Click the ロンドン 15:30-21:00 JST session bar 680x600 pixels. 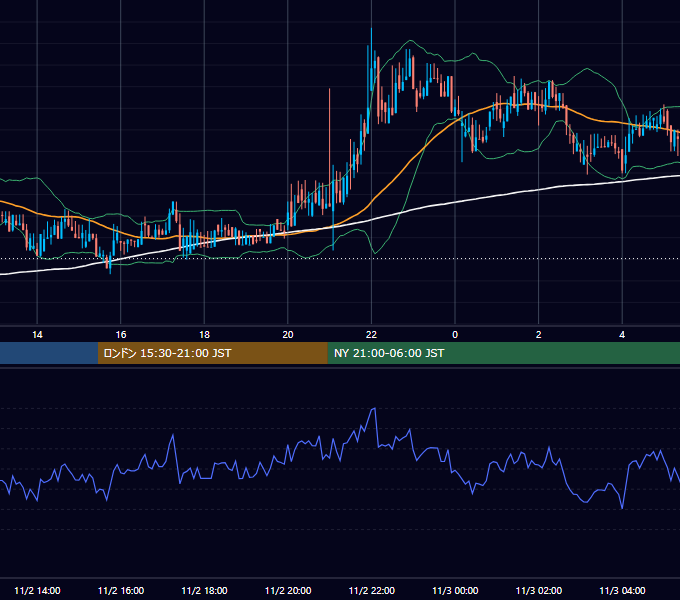(212, 353)
